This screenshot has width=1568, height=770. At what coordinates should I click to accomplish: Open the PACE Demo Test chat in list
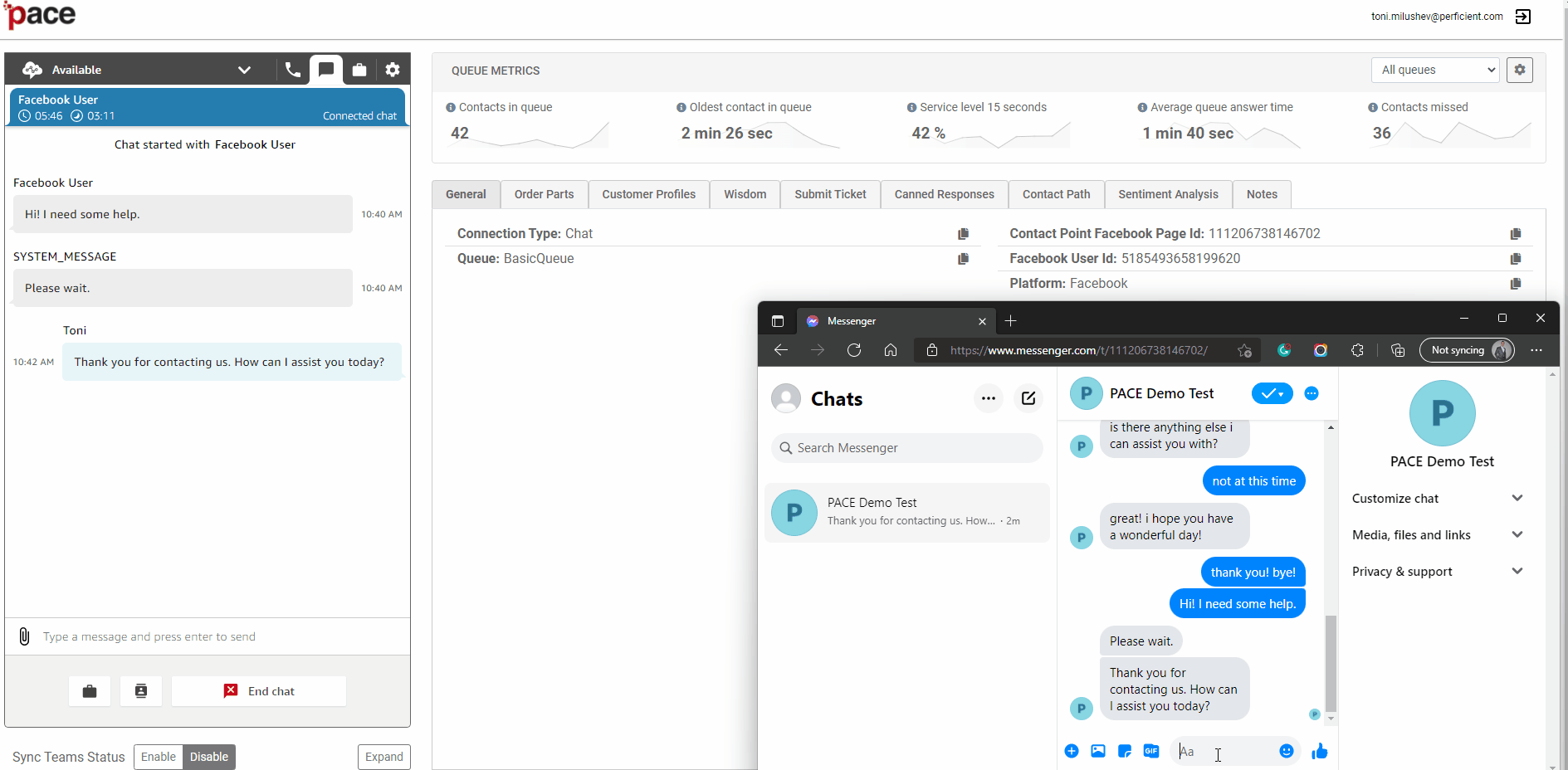click(906, 513)
